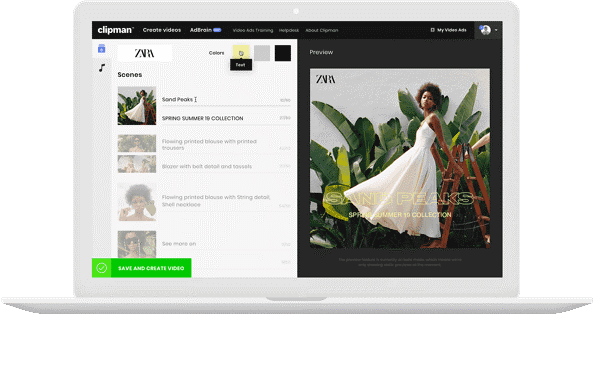Pick the yellow text color swatch
Screen dimensions: 599x372
[x=241, y=53]
